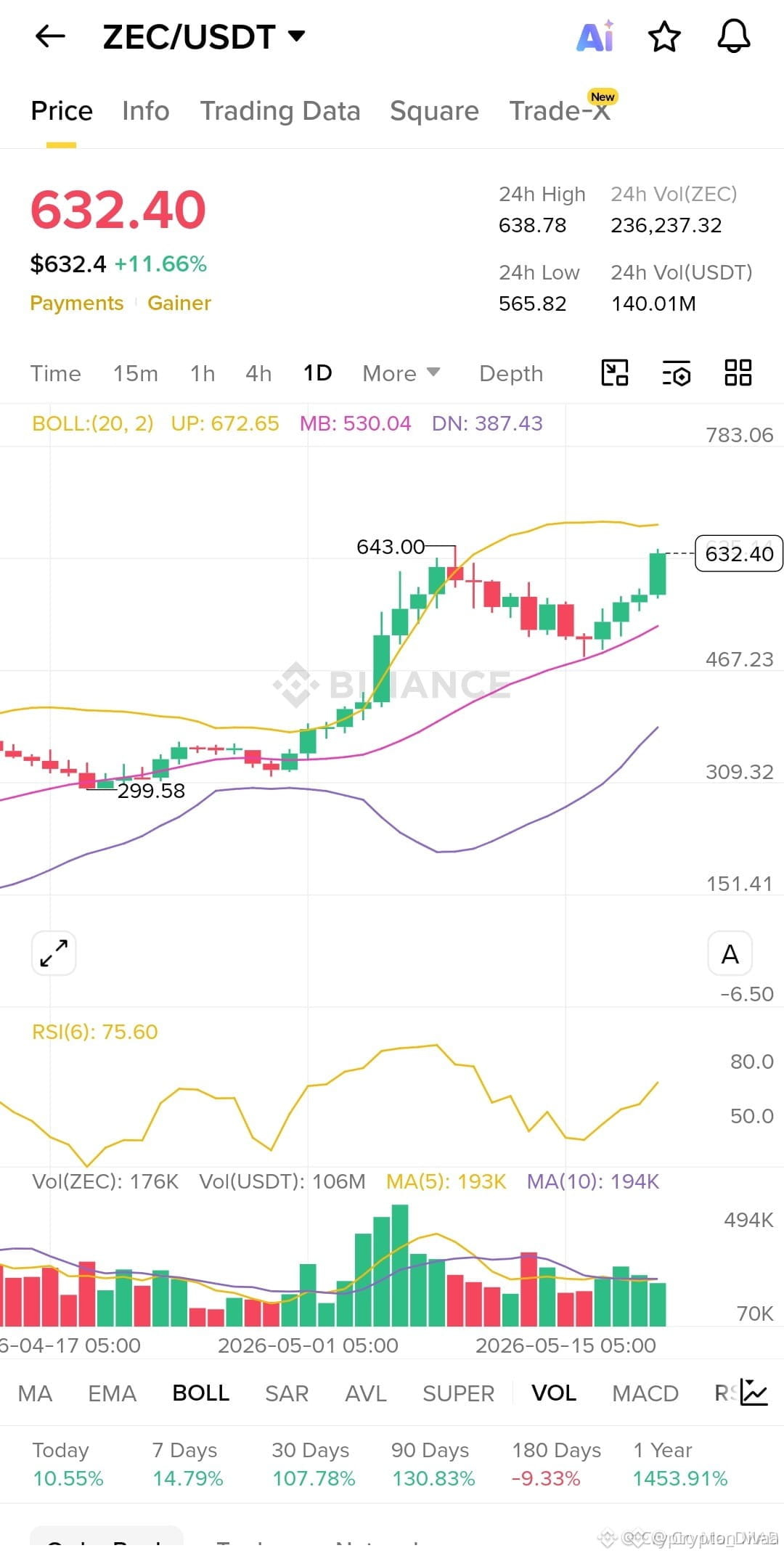Open chart settings list icon
Viewport: 784px width, 1556px height.
(677, 373)
